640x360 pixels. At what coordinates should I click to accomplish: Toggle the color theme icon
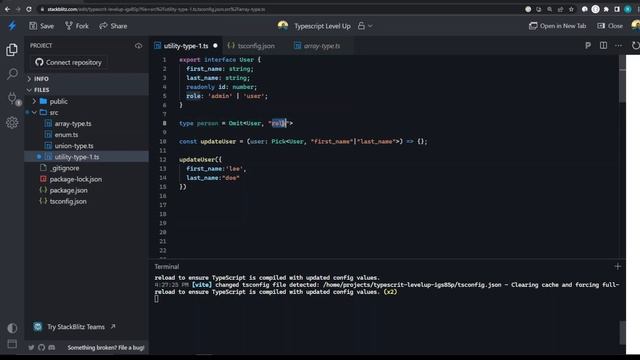[12, 328]
